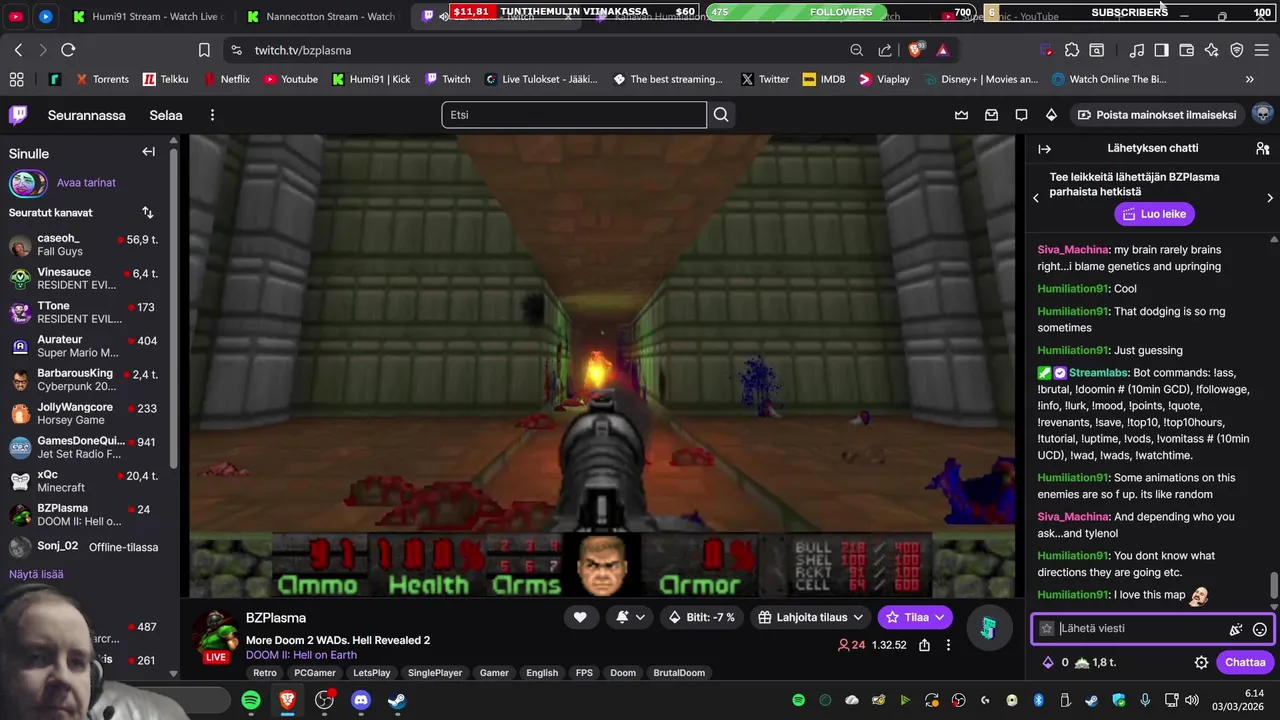
Task: Switch to Nannecotton Stream browser tab
Action: click(x=322, y=16)
